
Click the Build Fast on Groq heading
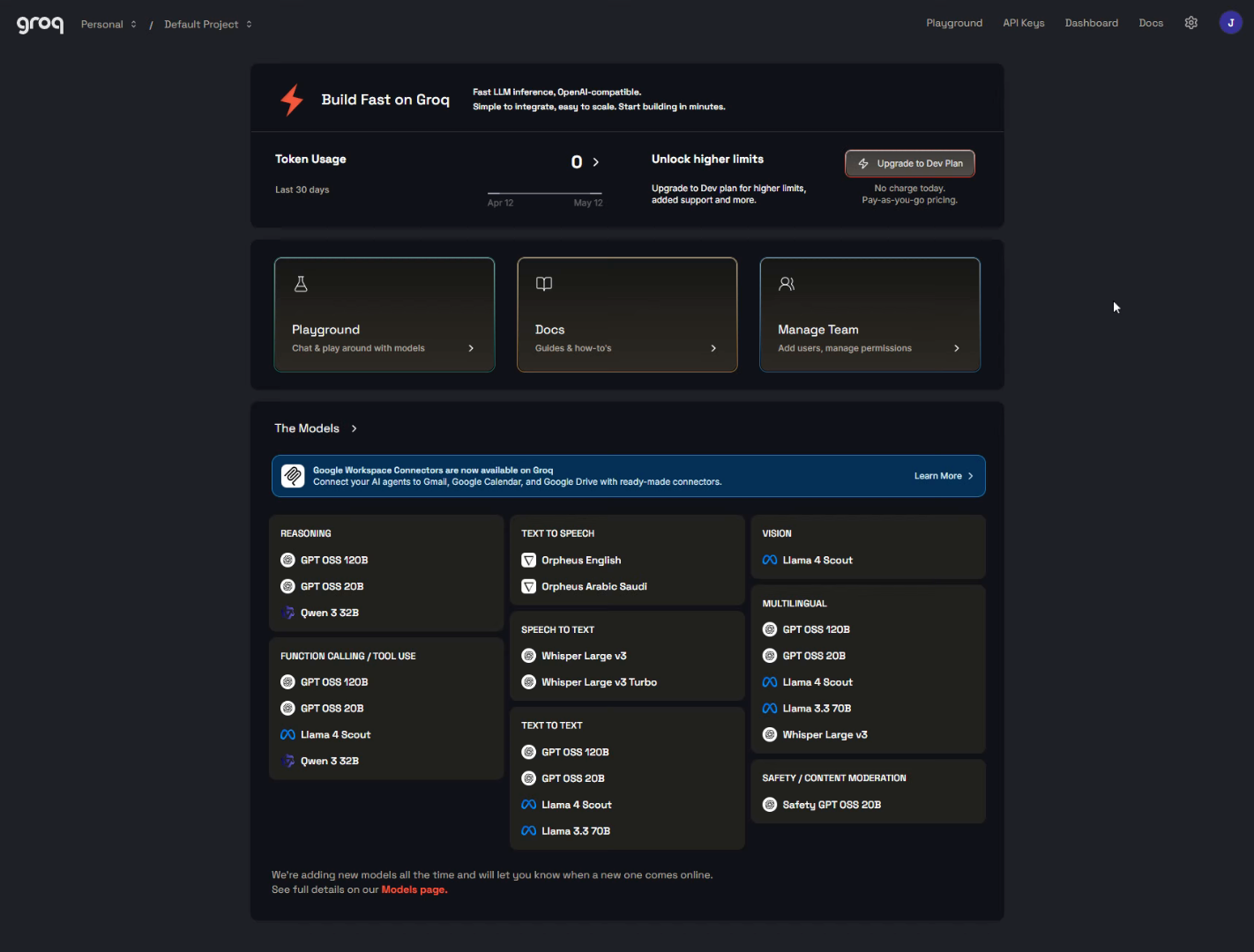tap(385, 100)
